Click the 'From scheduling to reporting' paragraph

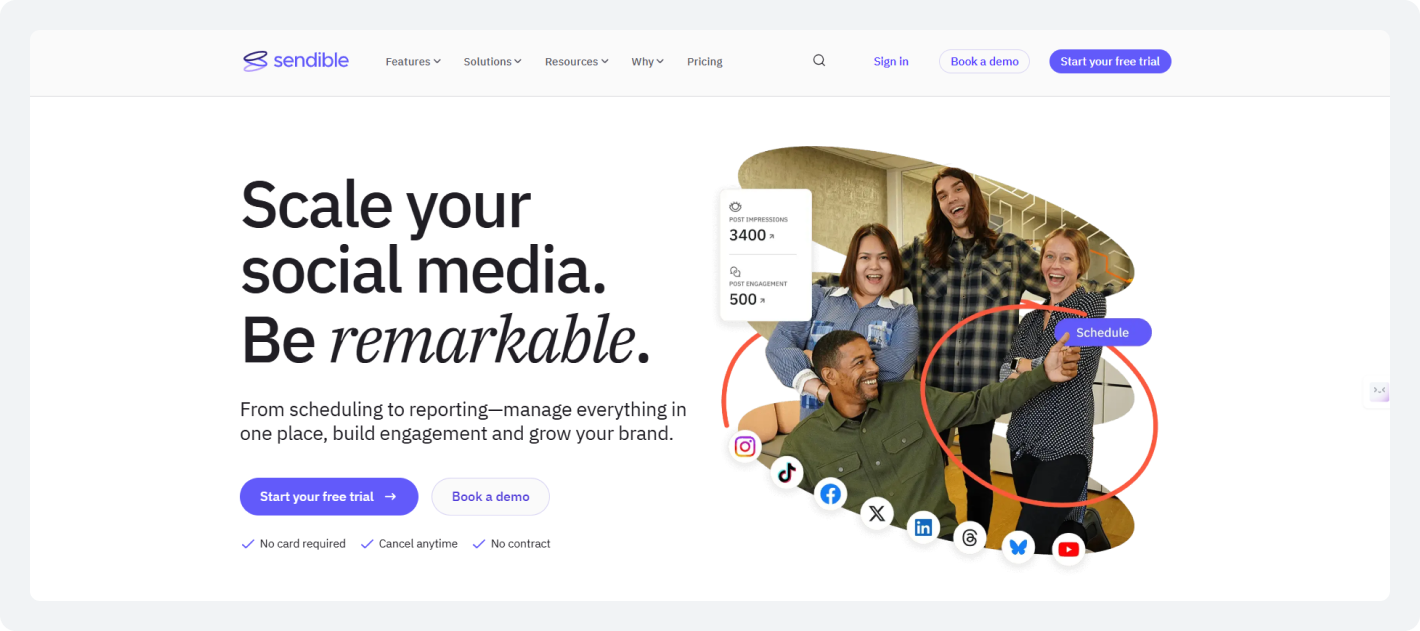click(x=463, y=421)
